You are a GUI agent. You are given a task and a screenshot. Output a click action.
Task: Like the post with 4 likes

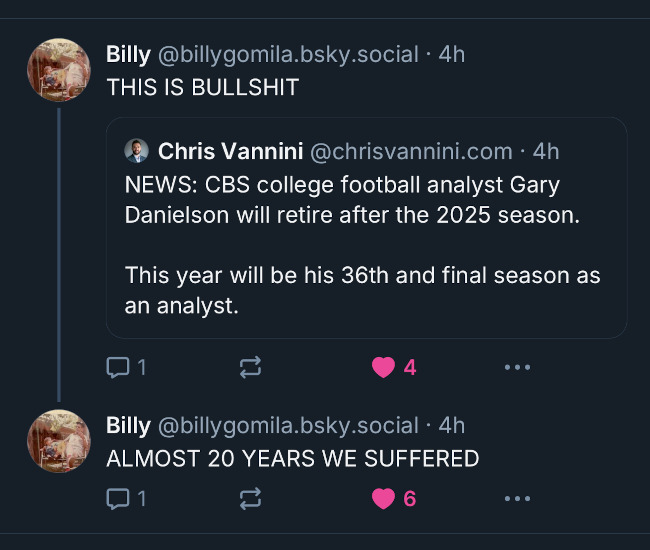tap(383, 368)
